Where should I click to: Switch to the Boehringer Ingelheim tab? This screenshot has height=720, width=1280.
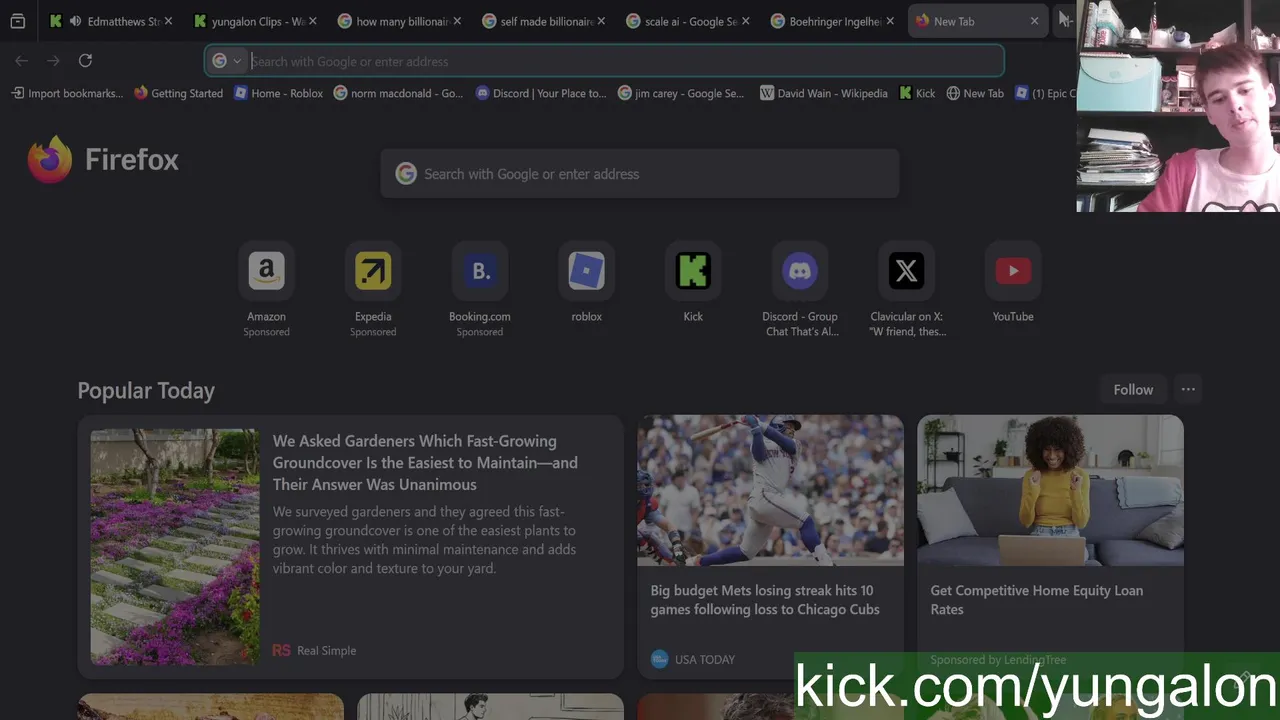832,21
